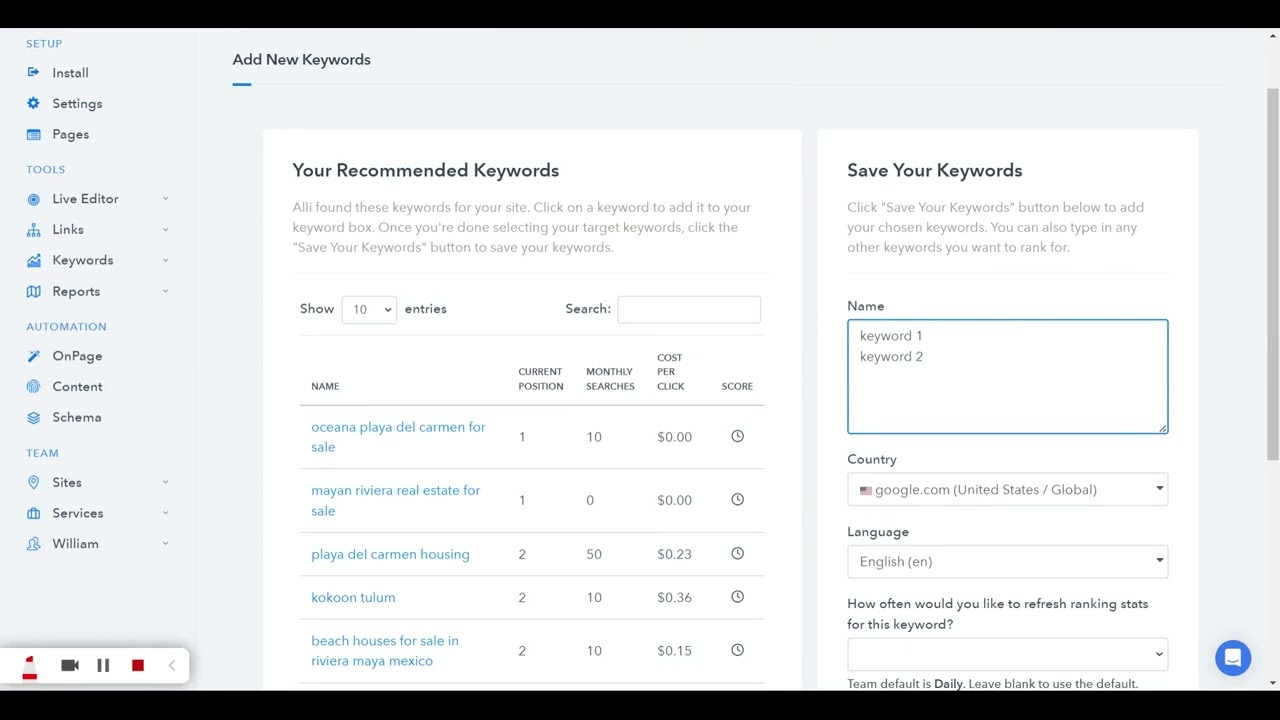The height and width of the screenshot is (720, 1280).
Task: Click the Install icon in sidebar
Action: point(34,73)
